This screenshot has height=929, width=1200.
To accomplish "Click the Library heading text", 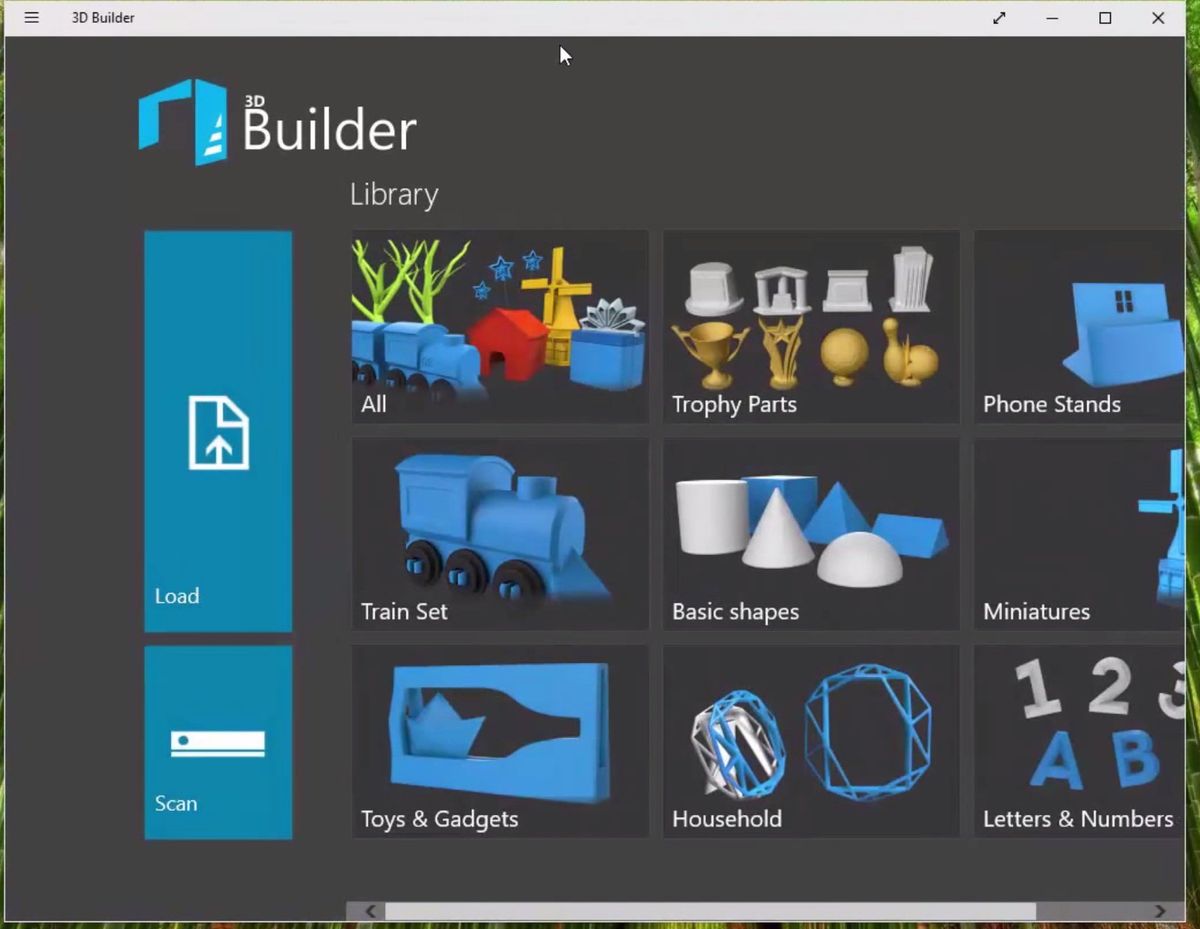I will [393, 194].
